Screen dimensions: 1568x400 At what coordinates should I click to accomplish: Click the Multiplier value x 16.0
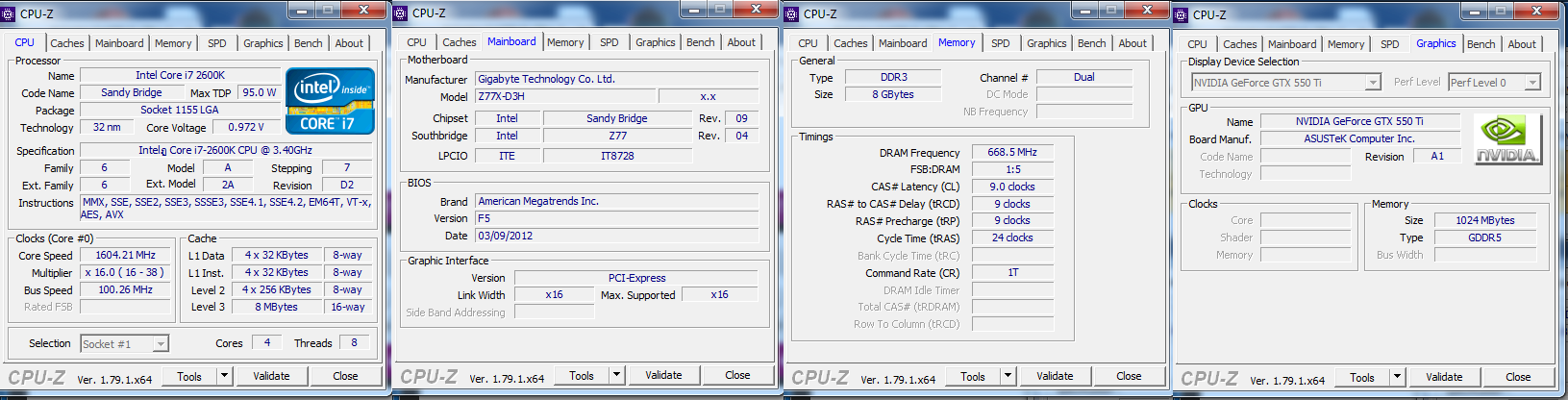[125, 273]
